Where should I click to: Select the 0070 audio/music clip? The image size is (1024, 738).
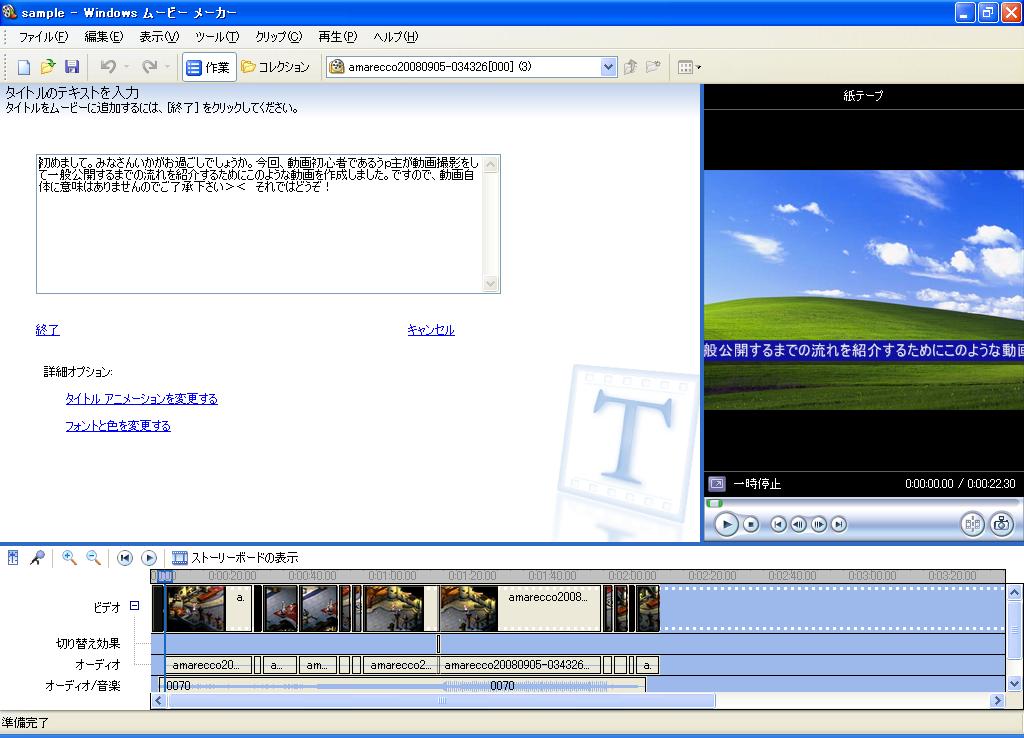[402, 685]
